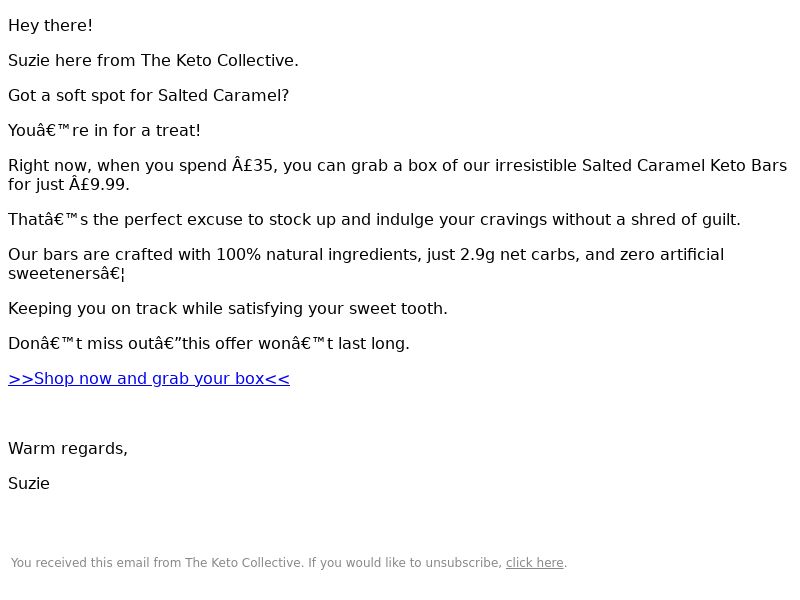
Task: Open the 'Shop now and grab your box' link
Action: [149, 379]
